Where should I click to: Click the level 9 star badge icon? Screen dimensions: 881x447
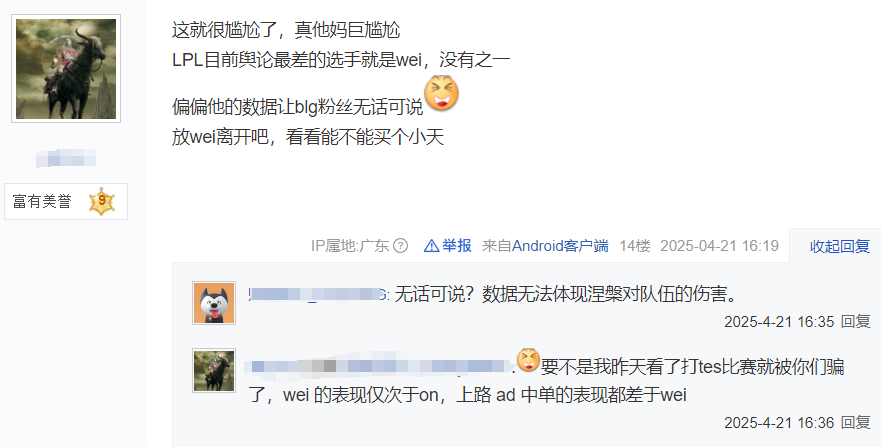102,201
